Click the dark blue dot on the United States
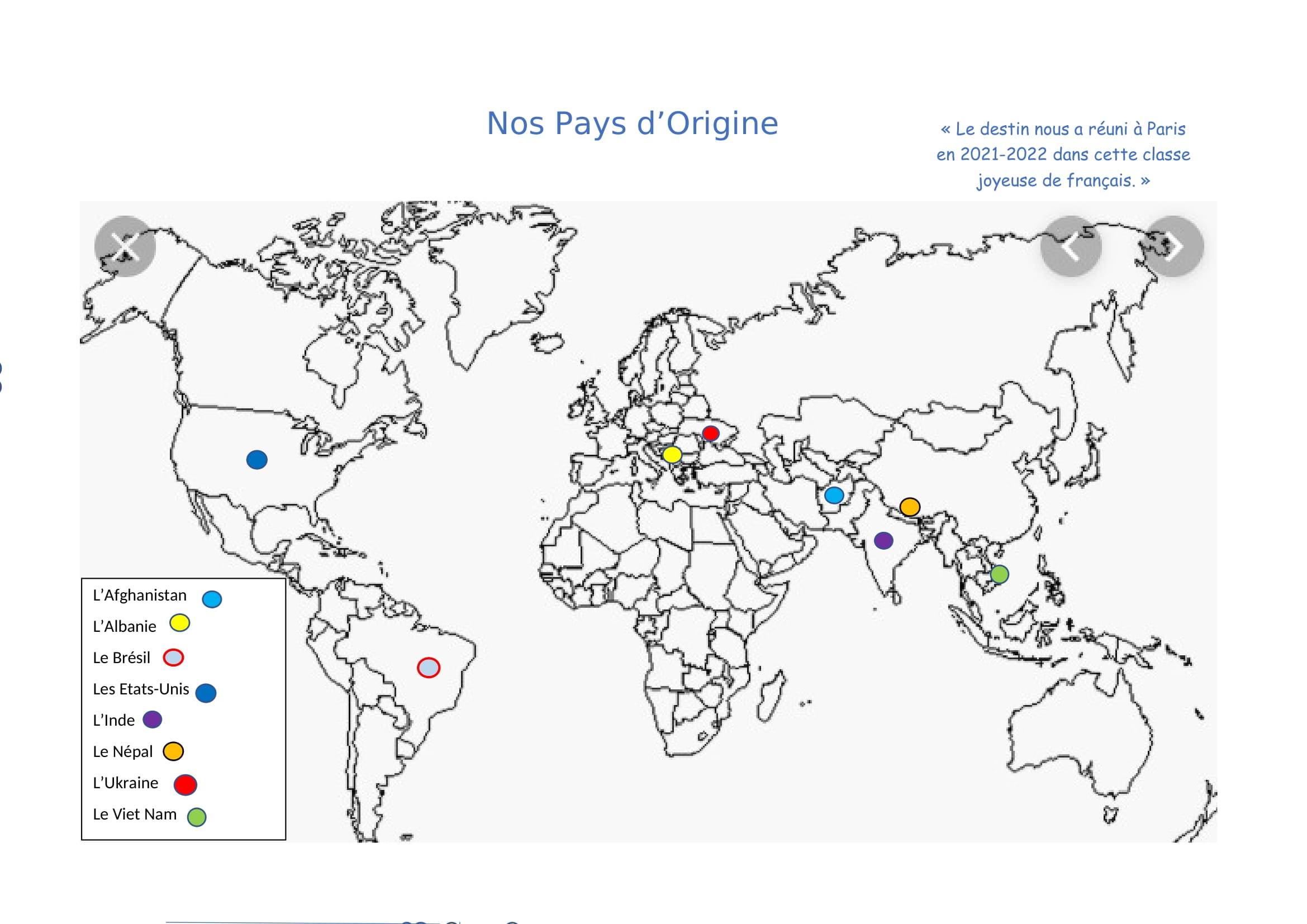 tap(256, 460)
